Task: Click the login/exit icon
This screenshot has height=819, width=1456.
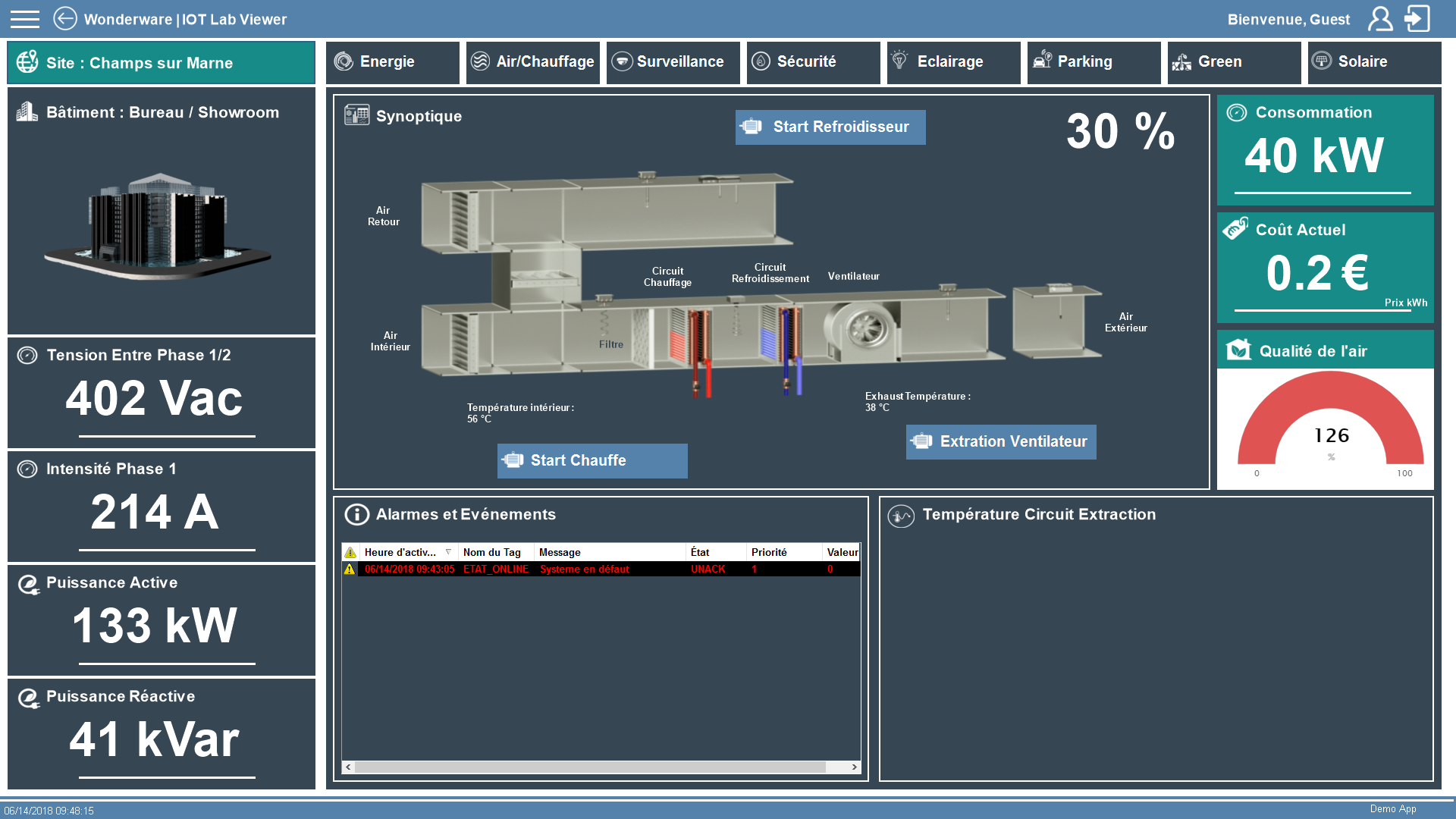Action: coord(1417,19)
